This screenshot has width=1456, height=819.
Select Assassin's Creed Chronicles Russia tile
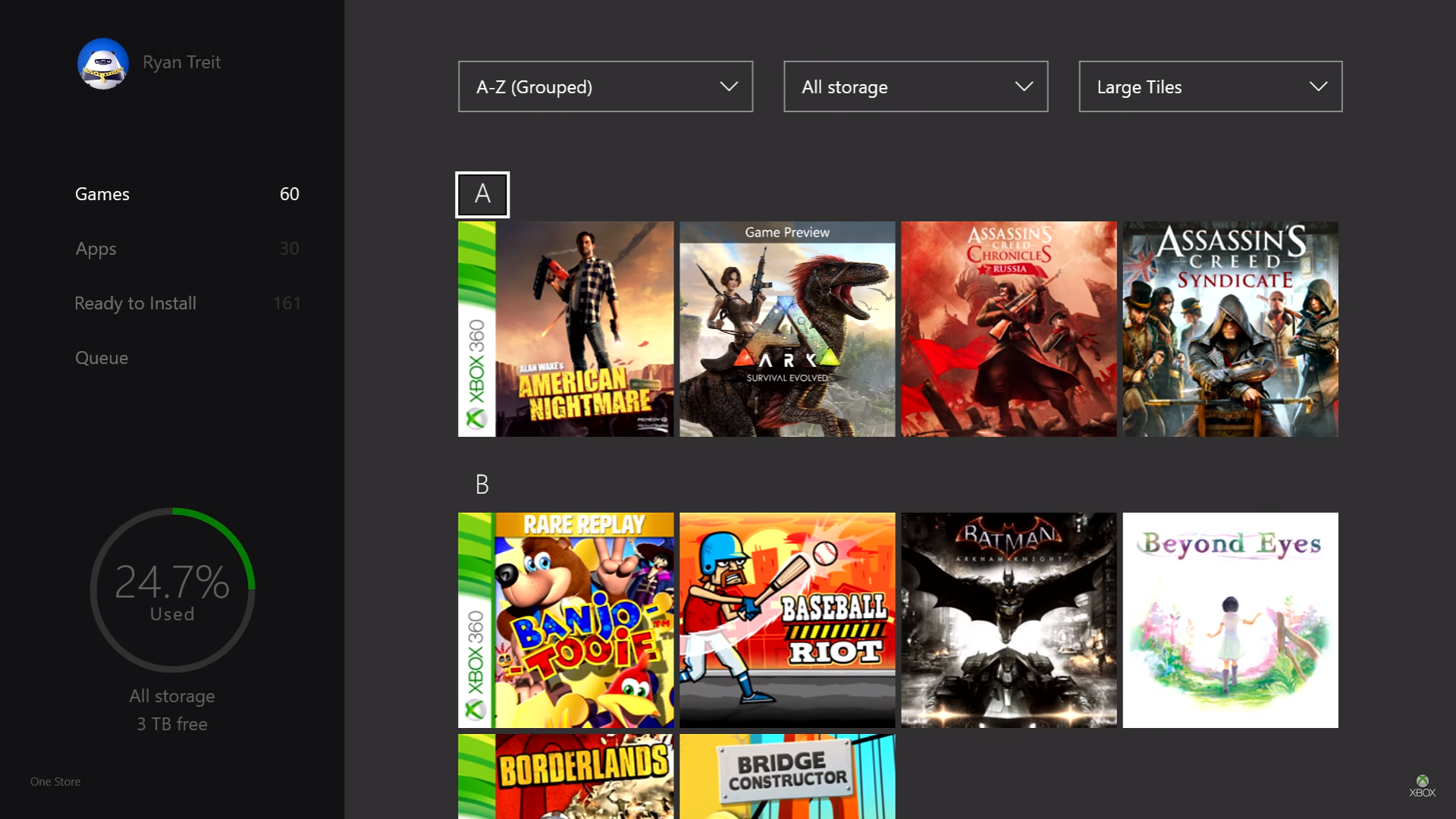(x=1008, y=328)
